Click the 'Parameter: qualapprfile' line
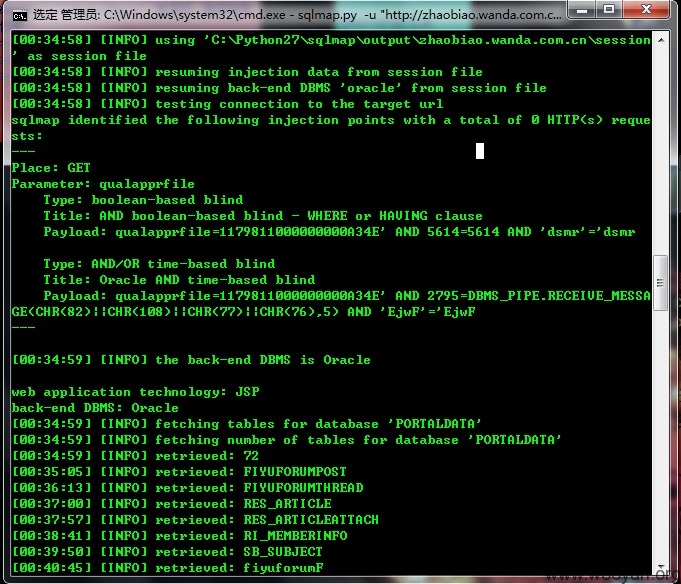681x584 pixels. pyautogui.click(x=103, y=184)
